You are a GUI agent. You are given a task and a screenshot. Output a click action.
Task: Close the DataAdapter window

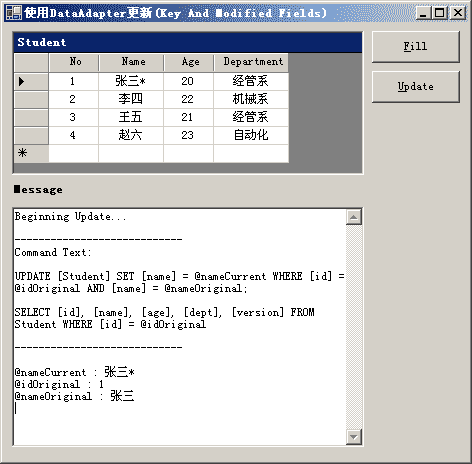coord(458,13)
